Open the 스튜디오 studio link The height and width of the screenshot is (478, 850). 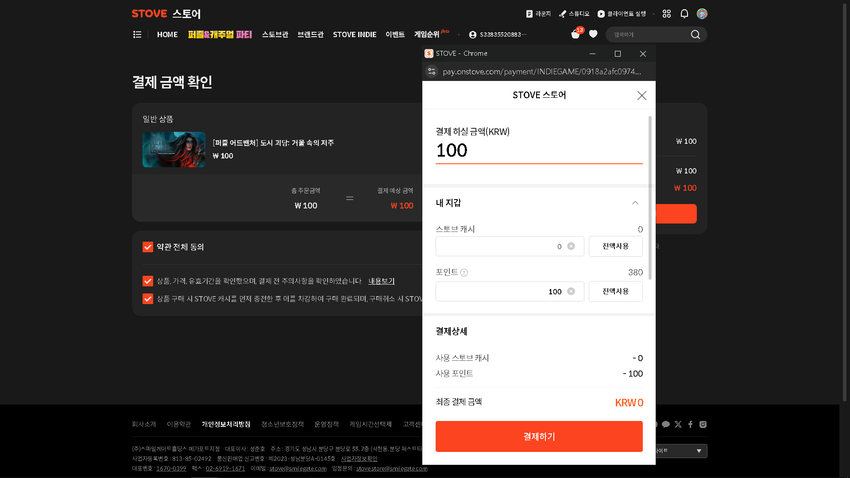(574, 14)
